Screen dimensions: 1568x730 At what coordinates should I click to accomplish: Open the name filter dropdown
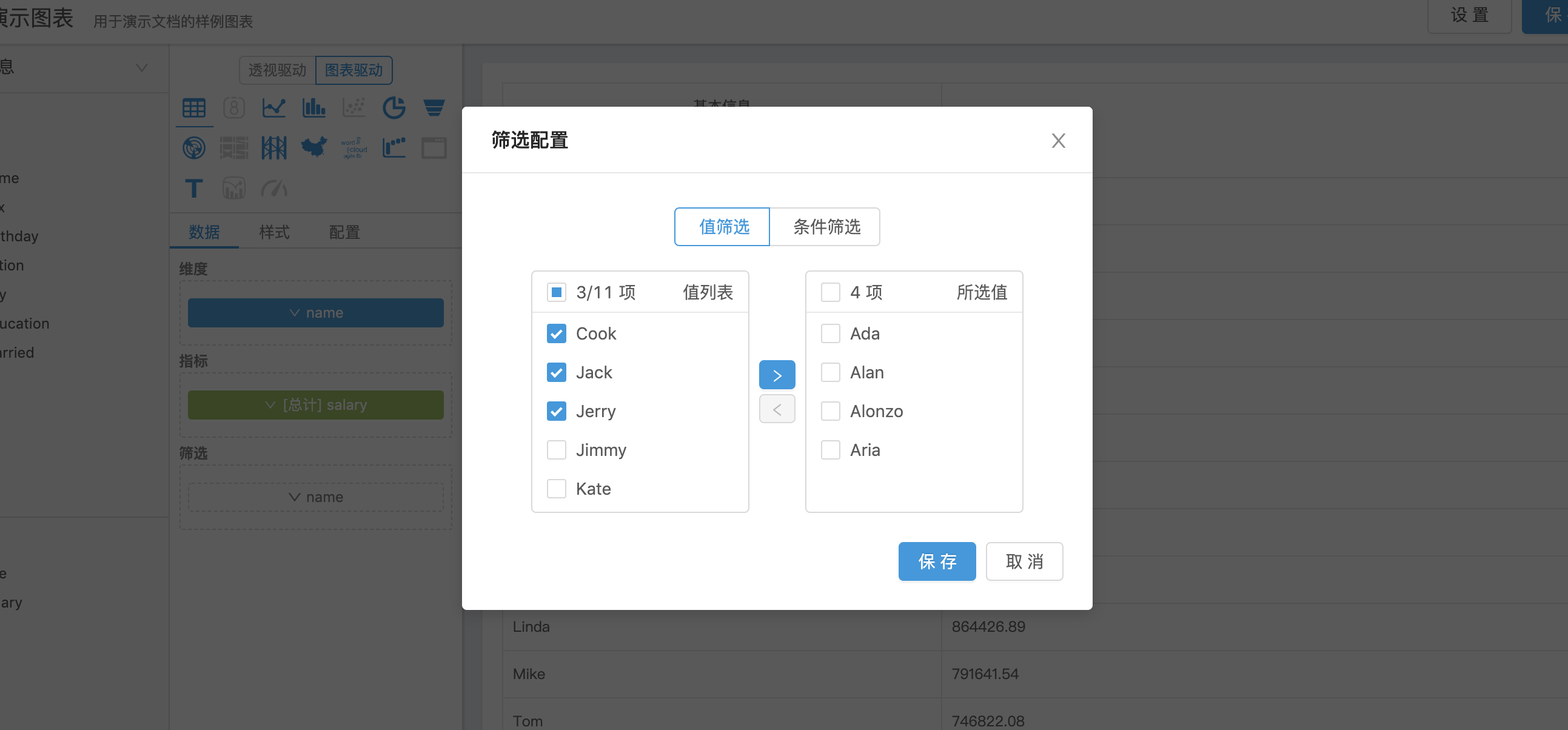coord(315,497)
